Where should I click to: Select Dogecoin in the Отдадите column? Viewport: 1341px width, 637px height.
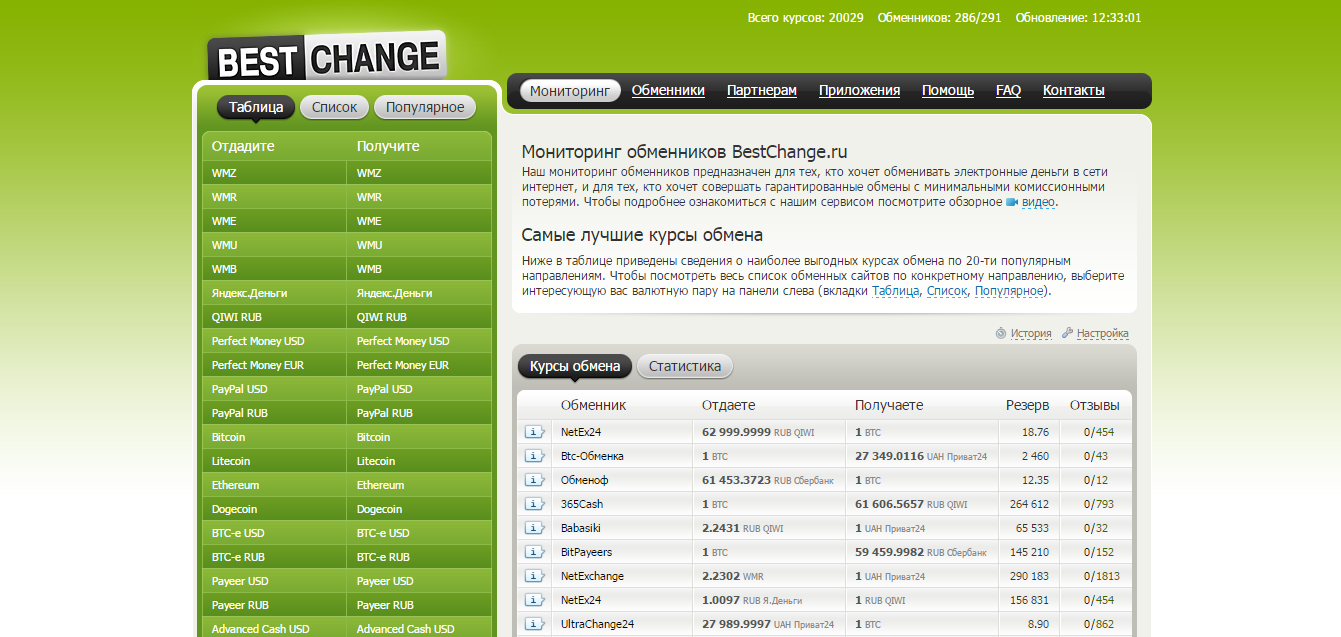click(274, 509)
